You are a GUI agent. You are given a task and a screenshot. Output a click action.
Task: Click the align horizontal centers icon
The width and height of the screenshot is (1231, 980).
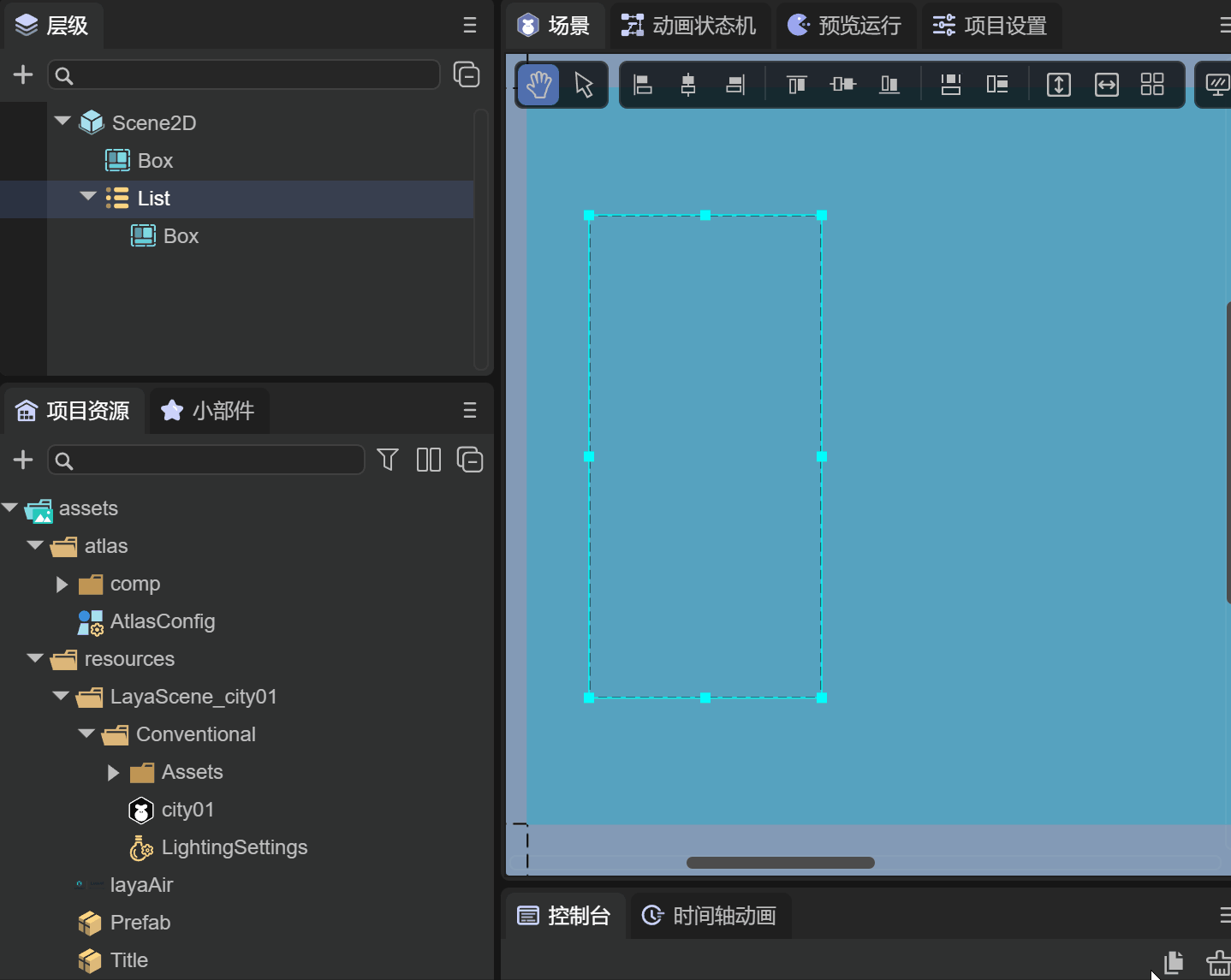[688, 85]
